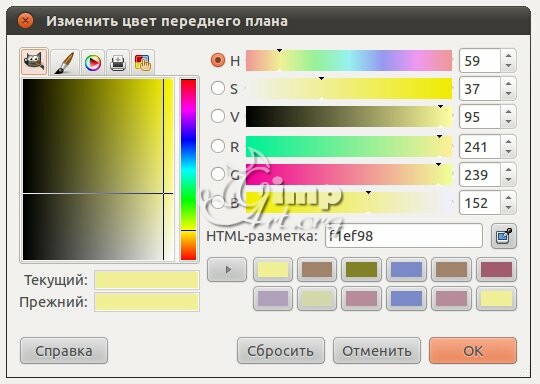Open the Palette selector tab
The image size is (540, 384).
(x=143, y=63)
